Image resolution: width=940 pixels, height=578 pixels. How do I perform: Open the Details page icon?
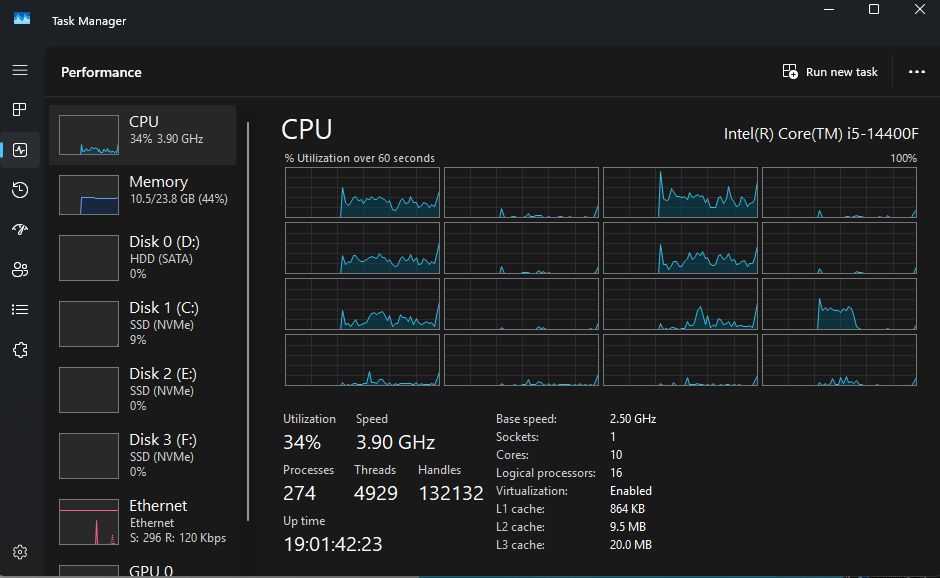[x=20, y=309]
